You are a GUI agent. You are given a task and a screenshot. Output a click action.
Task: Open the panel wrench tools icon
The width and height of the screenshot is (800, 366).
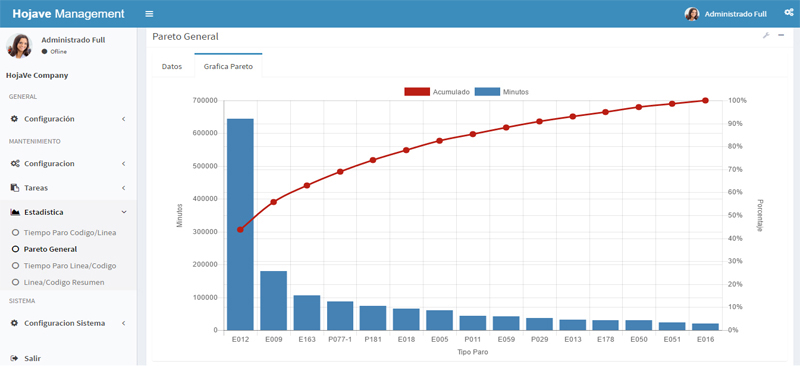click(766, 35)
